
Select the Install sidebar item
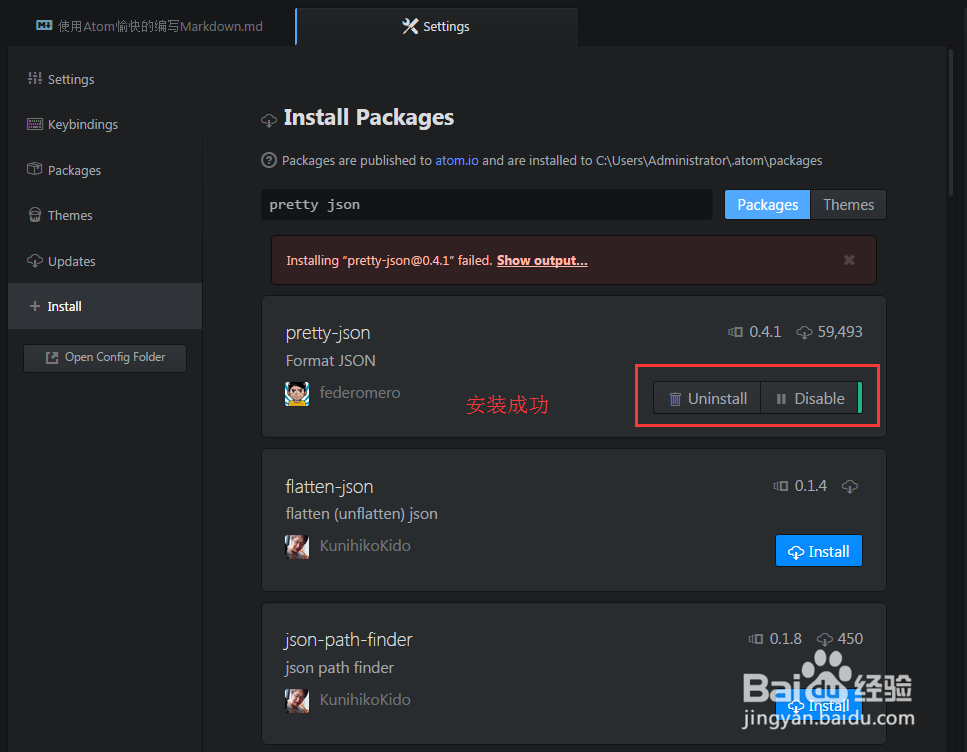coord(105,306)
